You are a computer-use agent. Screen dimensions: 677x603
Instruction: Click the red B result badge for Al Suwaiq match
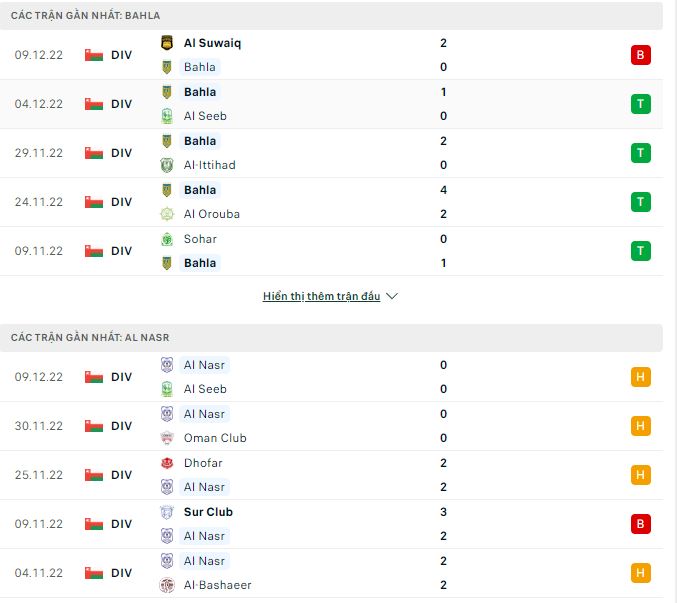pos(640,55)
